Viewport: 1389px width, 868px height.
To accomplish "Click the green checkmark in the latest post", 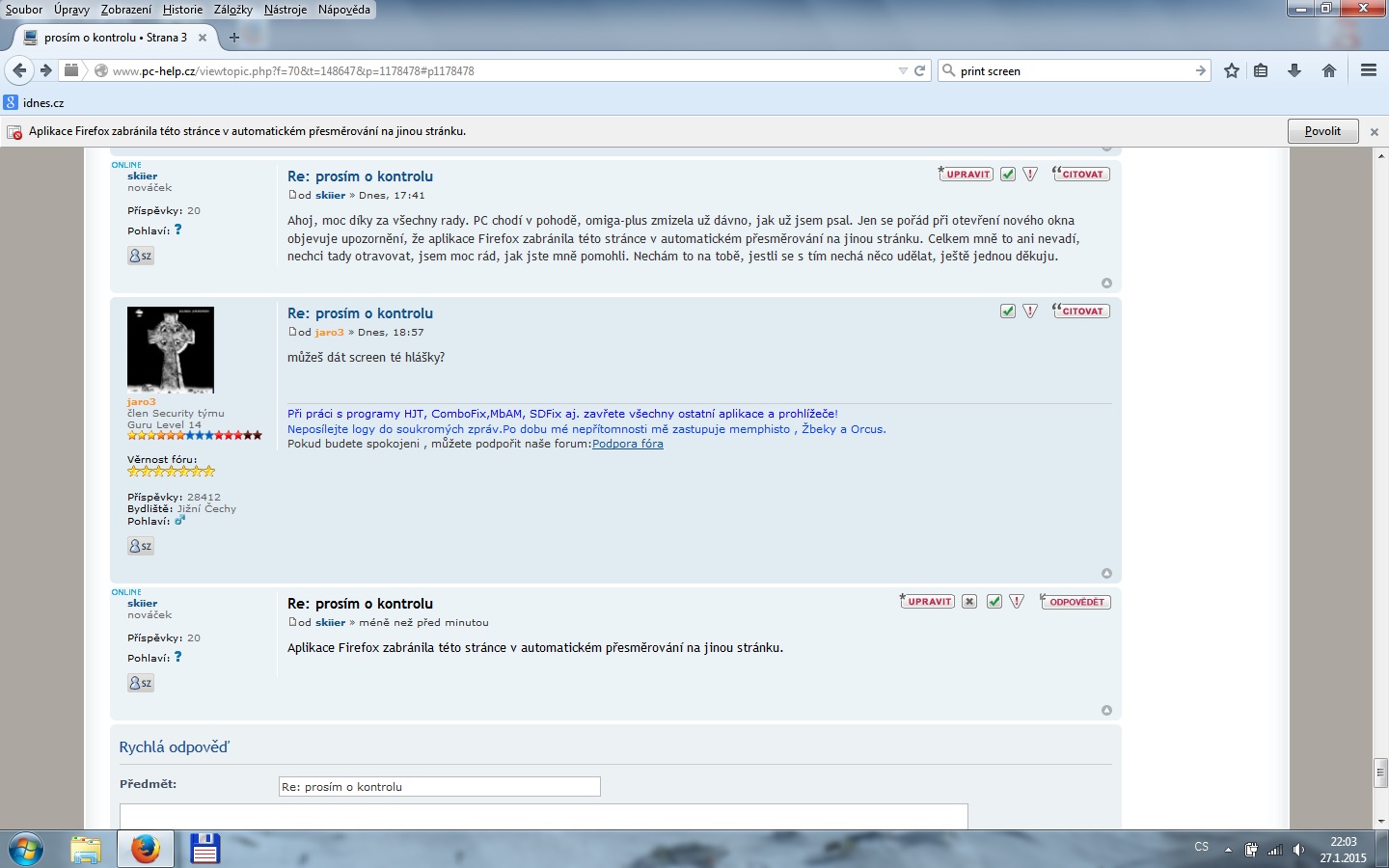I will (994, 601).
